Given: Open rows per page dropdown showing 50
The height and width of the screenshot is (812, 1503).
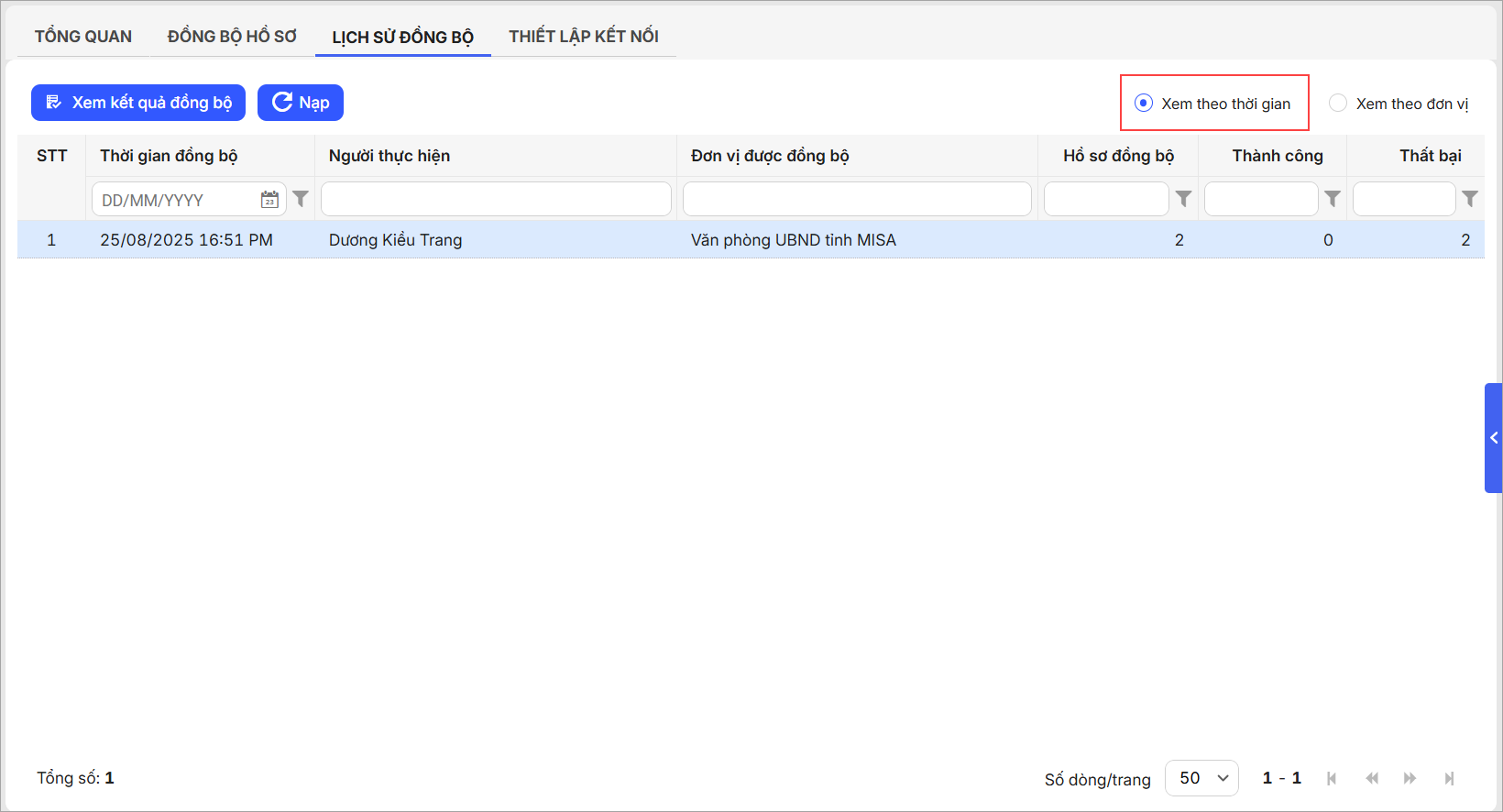Looking at the screenshot, I should pos(1201,778).
